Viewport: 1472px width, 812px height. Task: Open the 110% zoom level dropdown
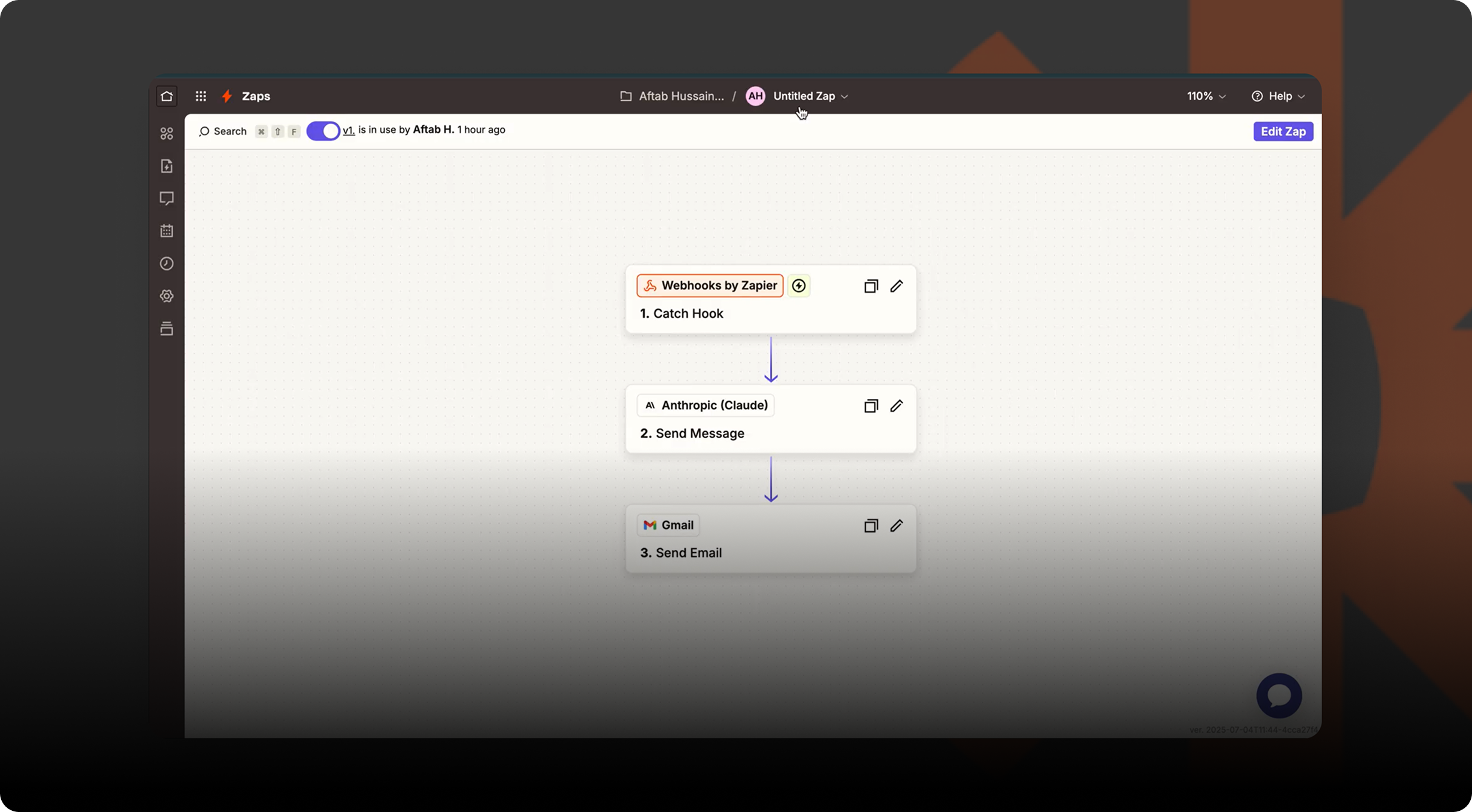click(1206, 96)
